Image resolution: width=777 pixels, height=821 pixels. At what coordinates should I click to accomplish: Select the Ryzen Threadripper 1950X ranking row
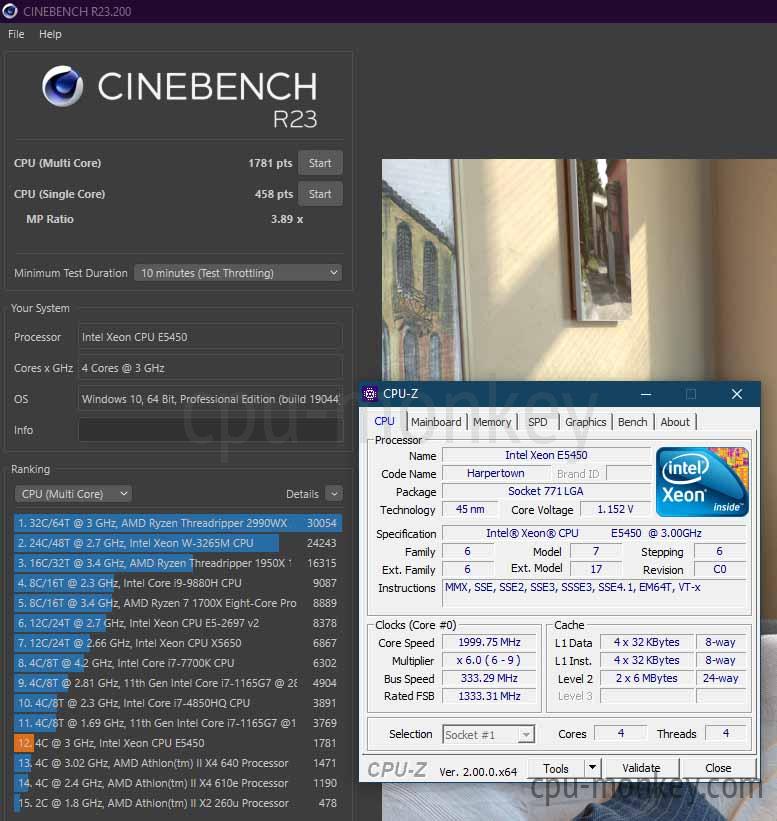point(178,563)
